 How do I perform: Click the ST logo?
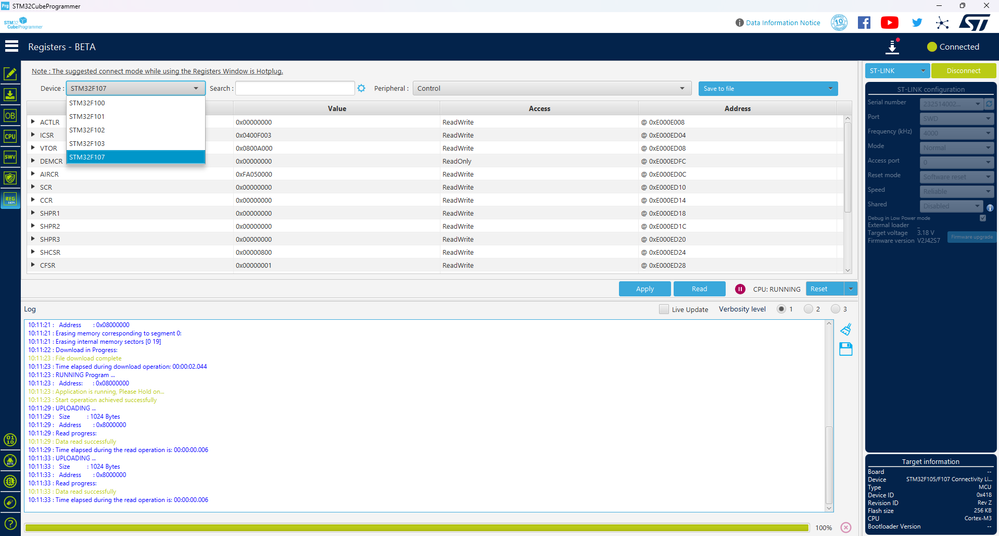(x=975, y=22)
